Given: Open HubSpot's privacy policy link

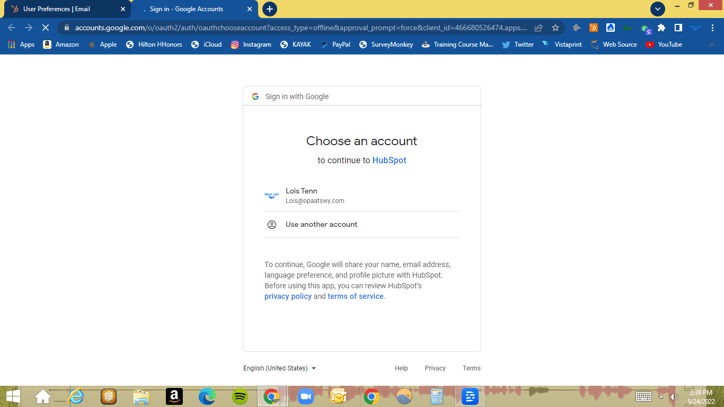Looking at the screenshot, I should click(288, 297).
